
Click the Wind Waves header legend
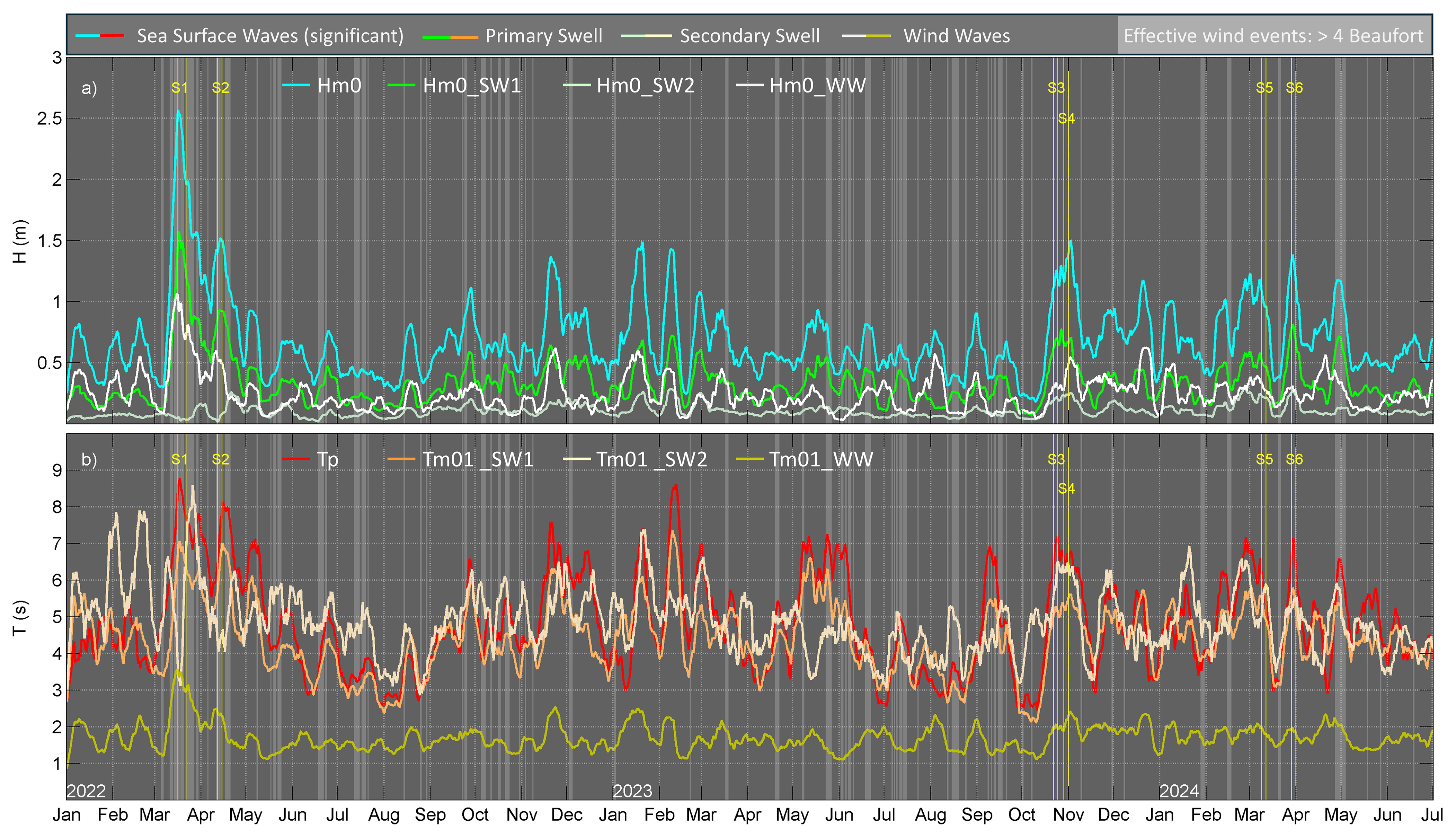click(956, 36)
